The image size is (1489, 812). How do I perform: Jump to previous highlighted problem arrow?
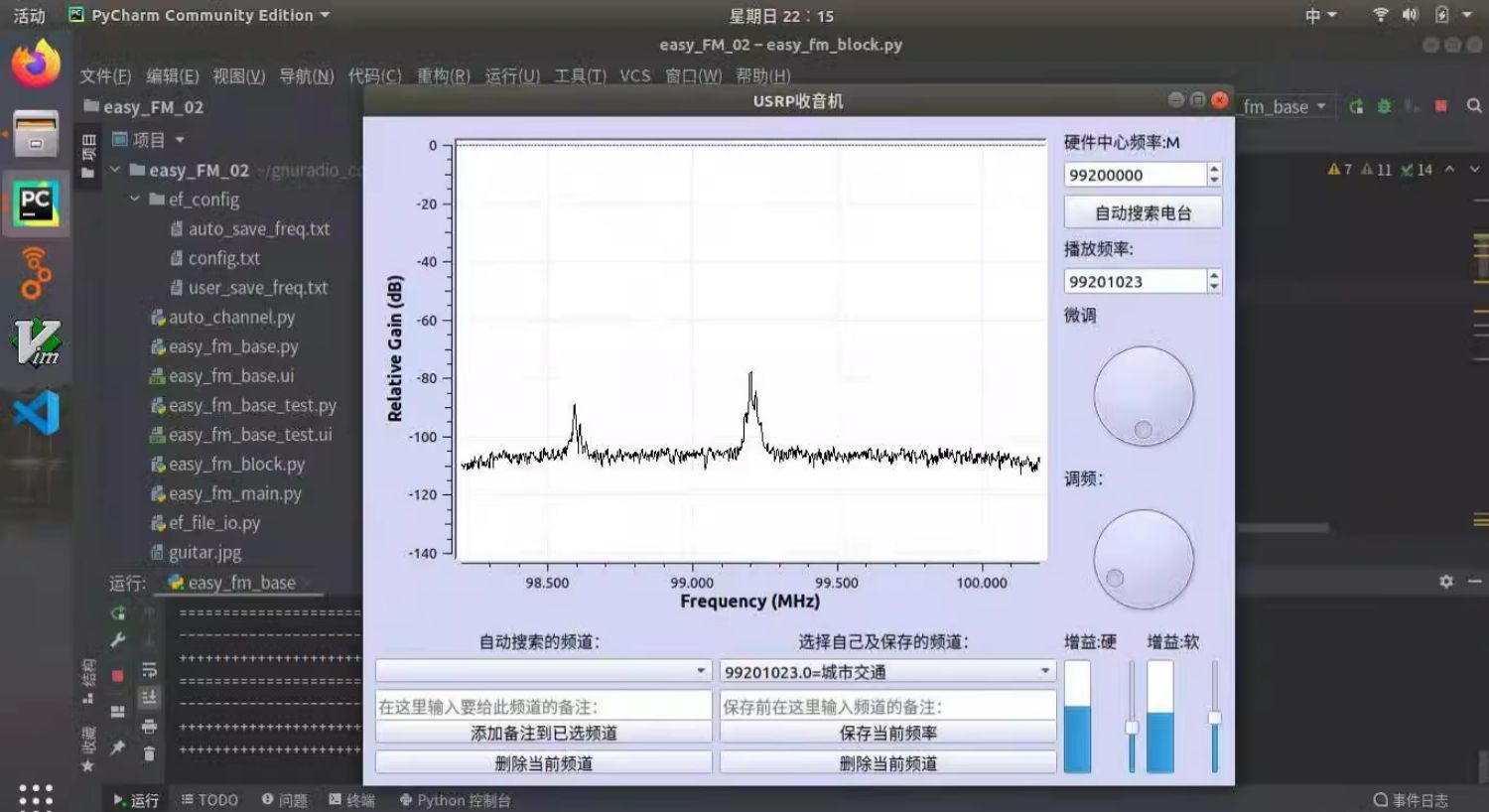click(1450, 170)
